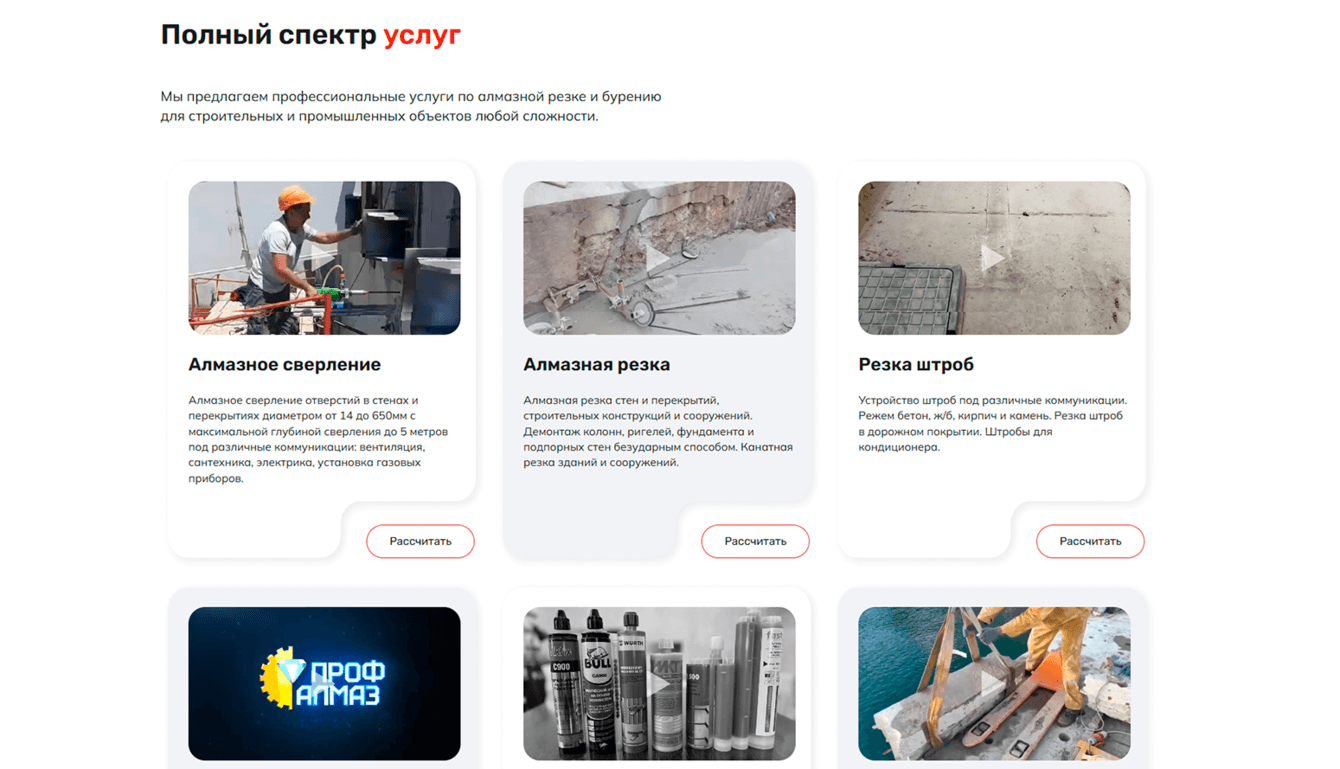The height and width of the screenshot is (769, 1340).
Task: Play the Алмазная резка video
Action: tap(658, 258)
